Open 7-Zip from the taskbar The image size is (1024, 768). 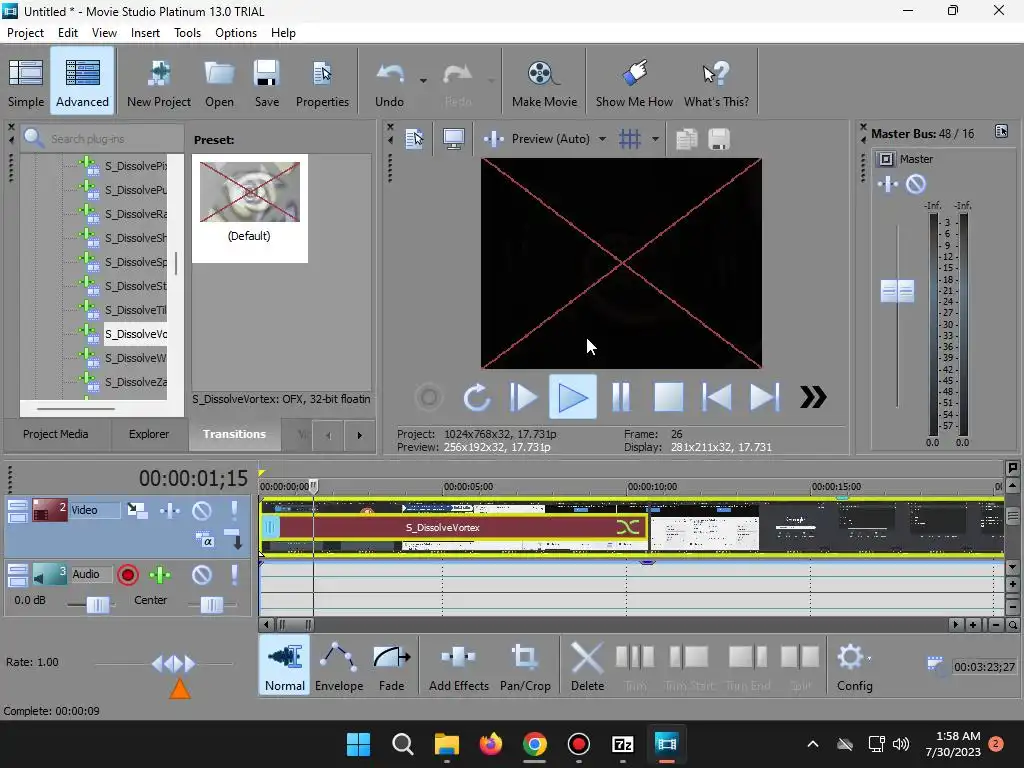622,744
